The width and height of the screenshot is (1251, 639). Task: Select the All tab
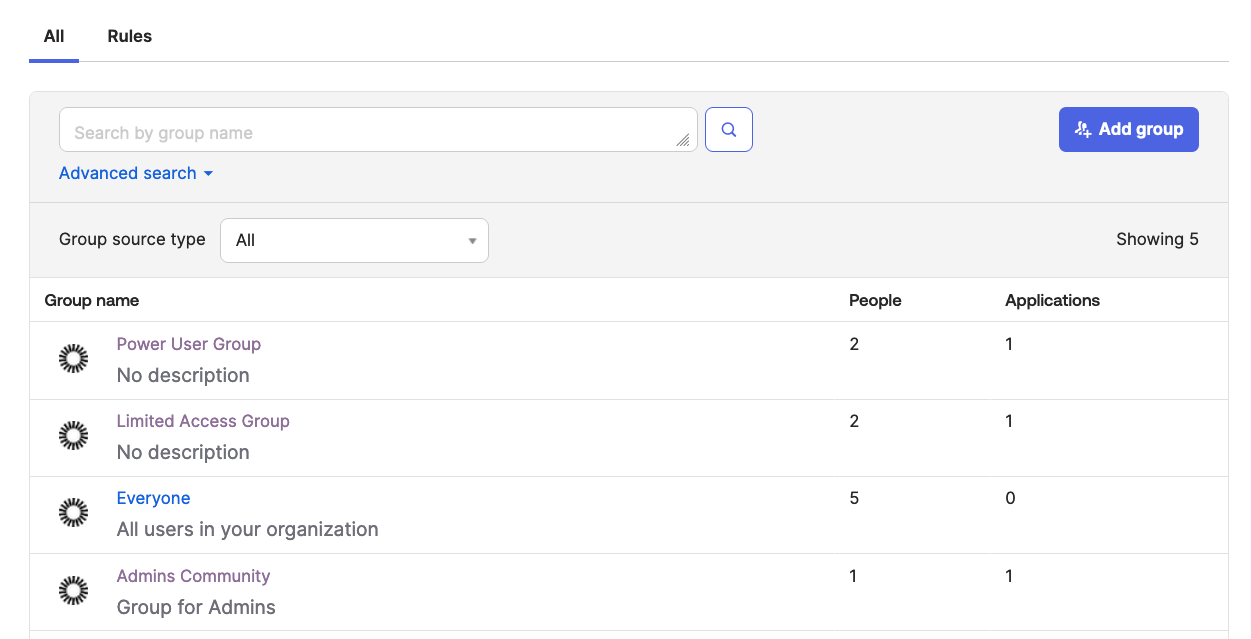coord(53,36)
